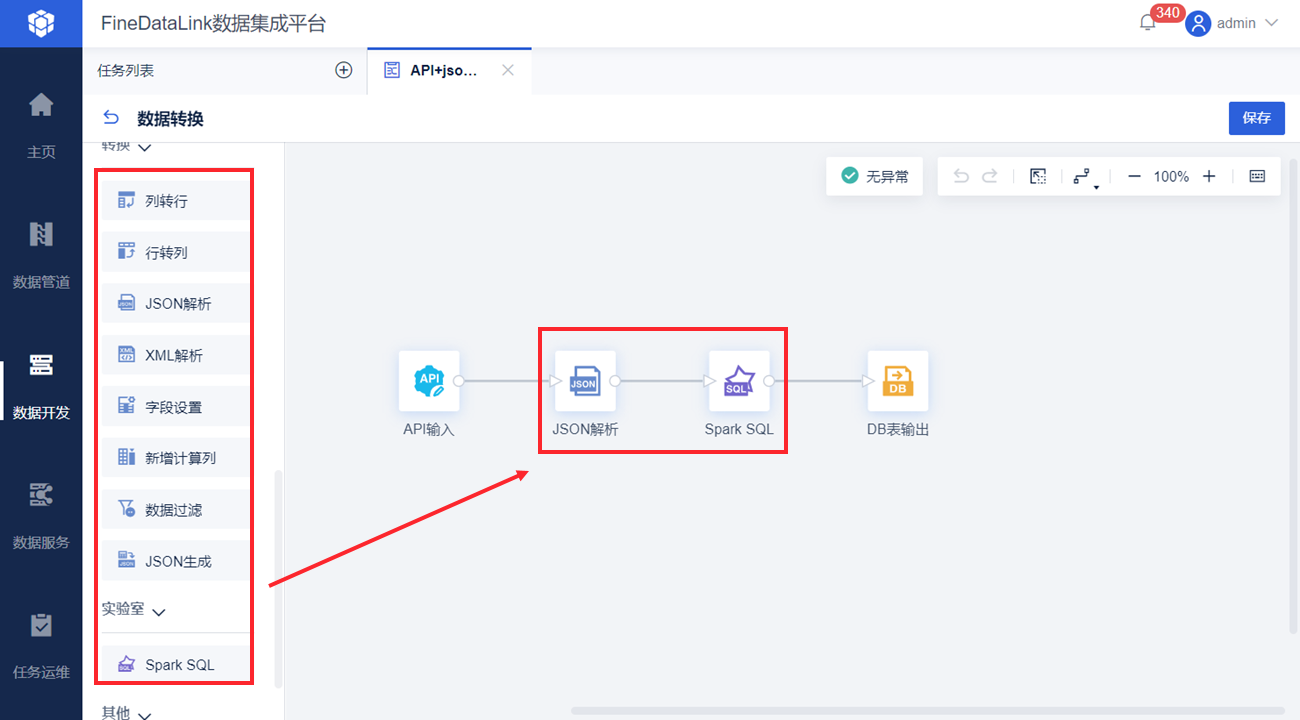Viewport: 1300px width, 720px height.
Task: Pick the 字段设置 operator in the list
Action: click(x=175, y=406)
